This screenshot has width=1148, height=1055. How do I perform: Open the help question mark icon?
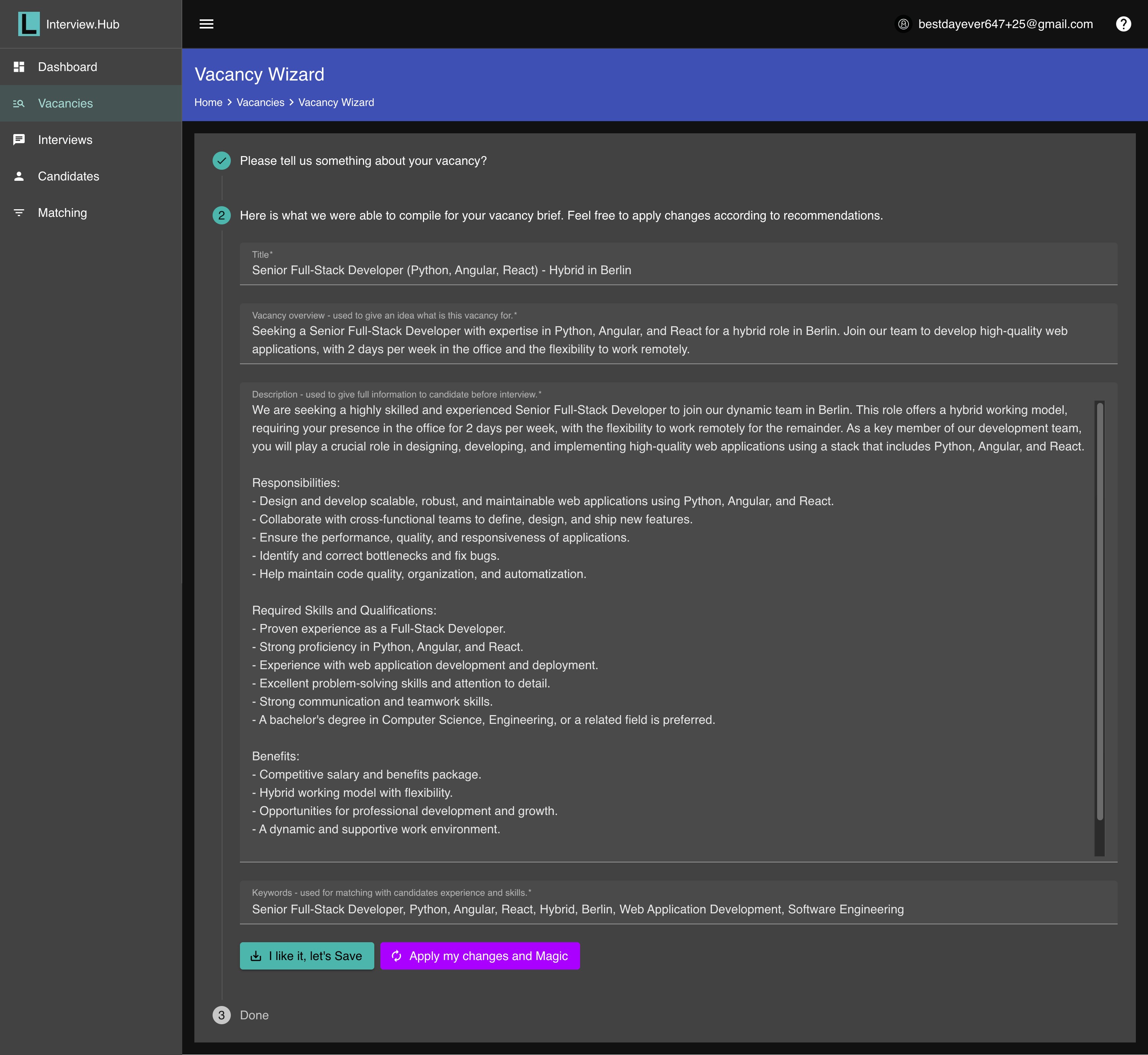[x=1123, y=24]
